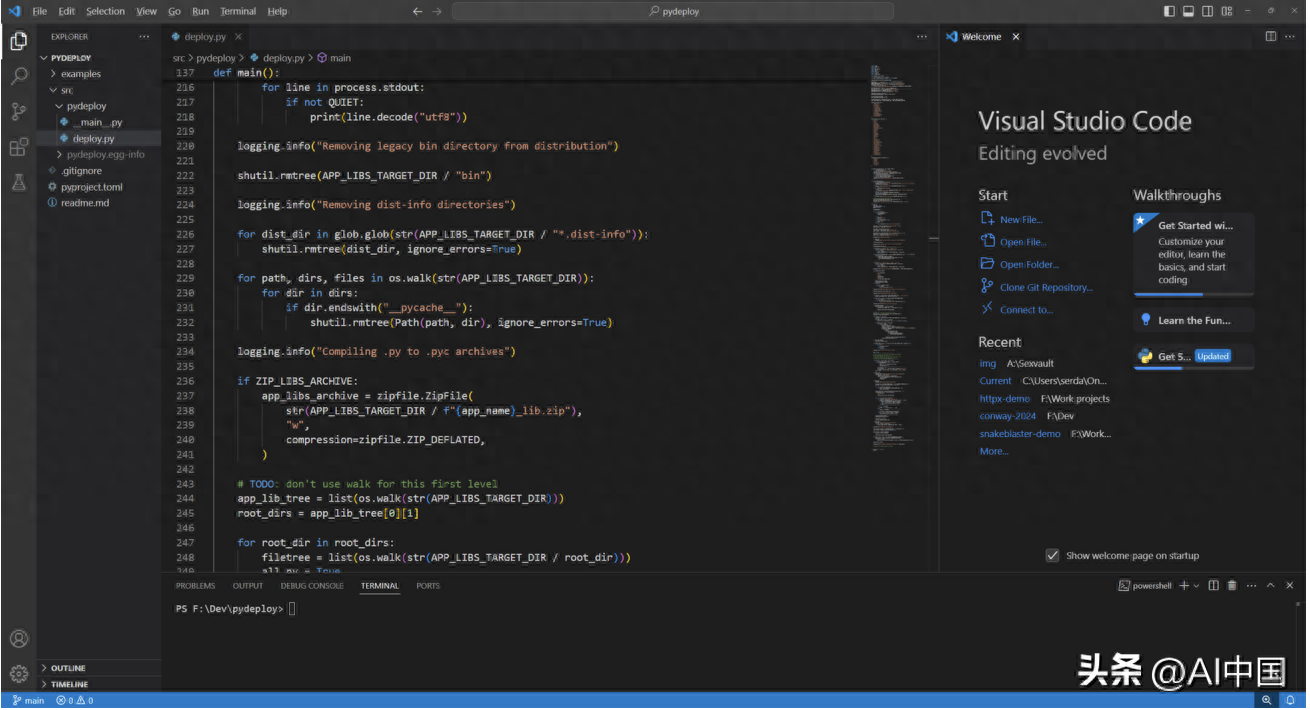
Task: Open the Explorer view in activity bar
Action: (18, 40)
